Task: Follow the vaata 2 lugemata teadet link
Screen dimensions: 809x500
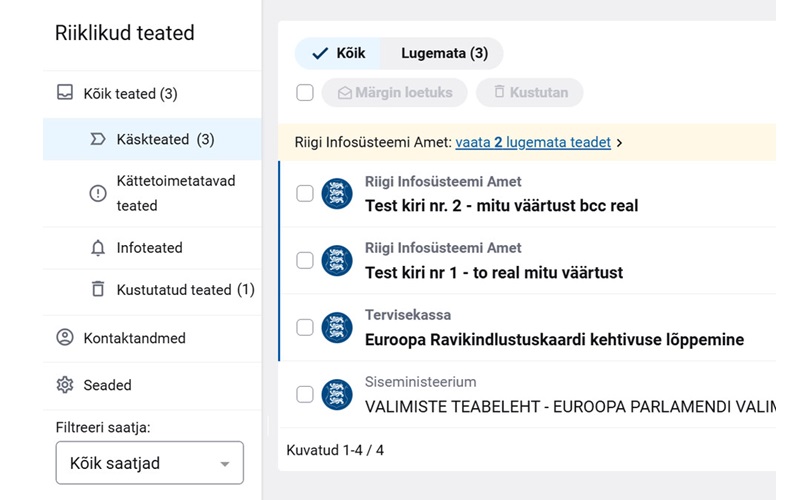Action: [x=533, y=142]
